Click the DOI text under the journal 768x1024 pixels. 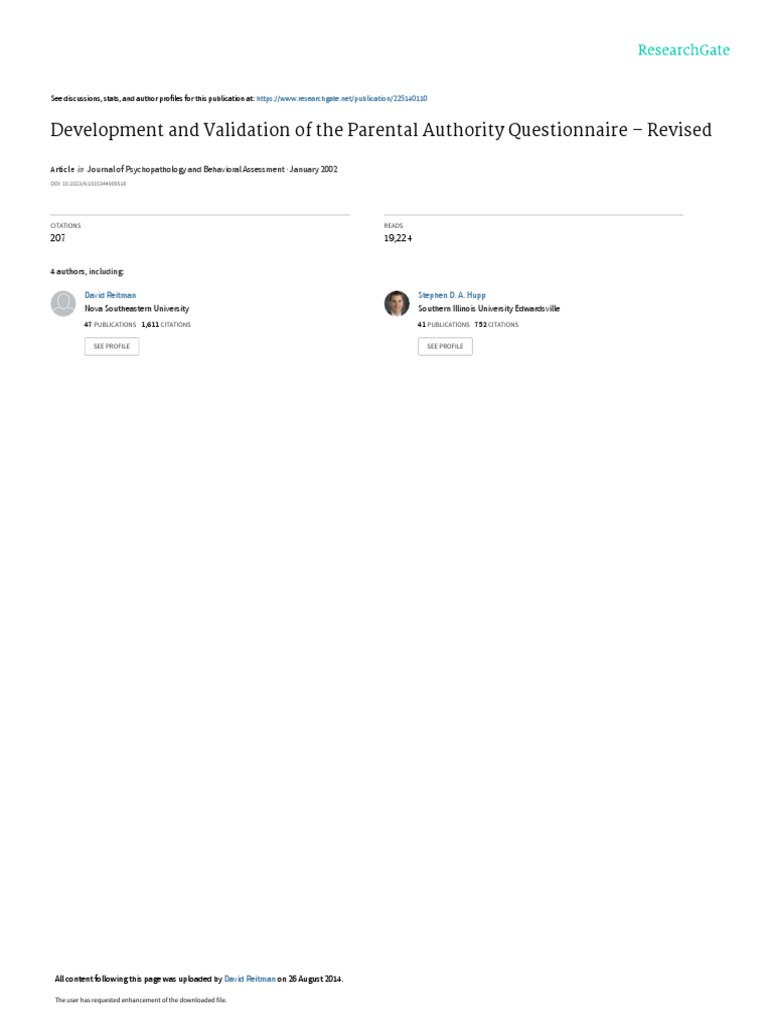click(89, 184)
